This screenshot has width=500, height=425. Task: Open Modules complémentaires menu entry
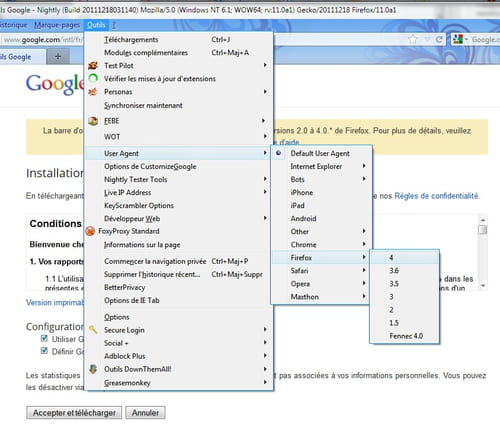coord(179,52)
